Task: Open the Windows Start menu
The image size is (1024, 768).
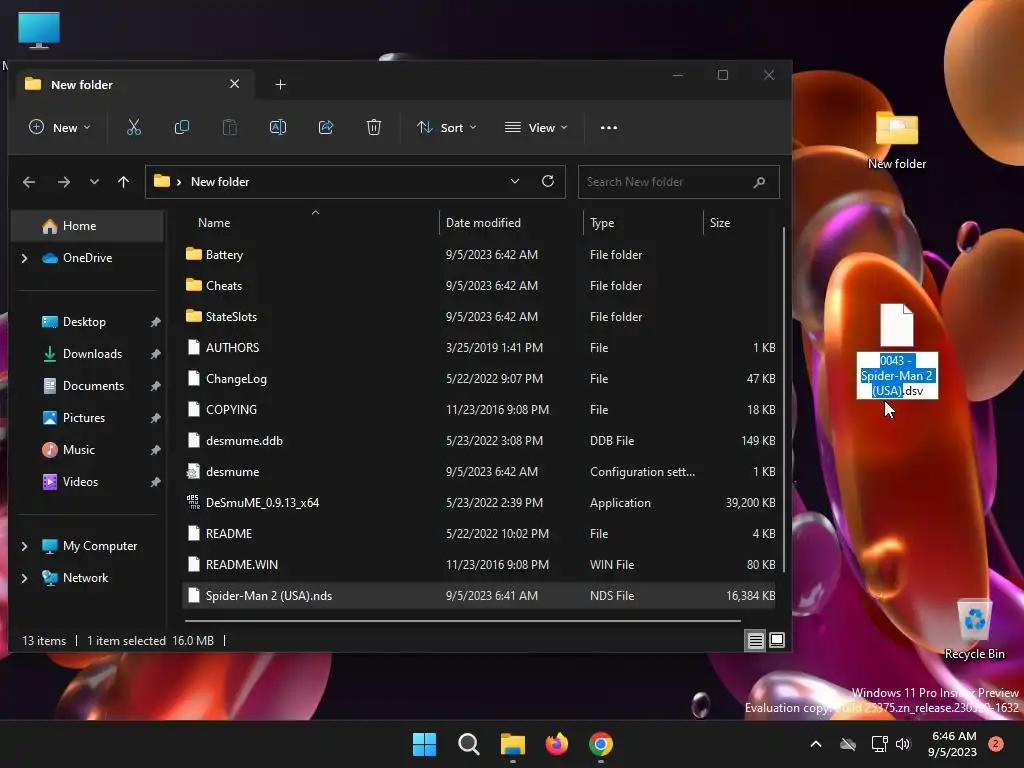Action: [x=424, y=744]
